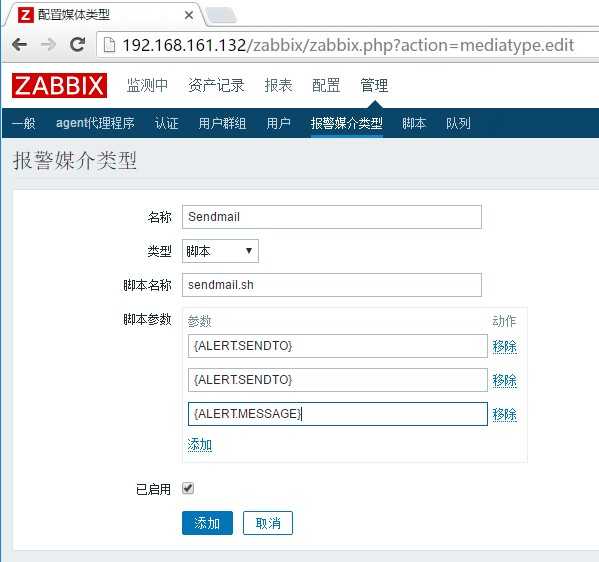Viewport: 599px width, 562px height.
Task: Click the ZABBIX logo
Action: (x=60, y=85)
